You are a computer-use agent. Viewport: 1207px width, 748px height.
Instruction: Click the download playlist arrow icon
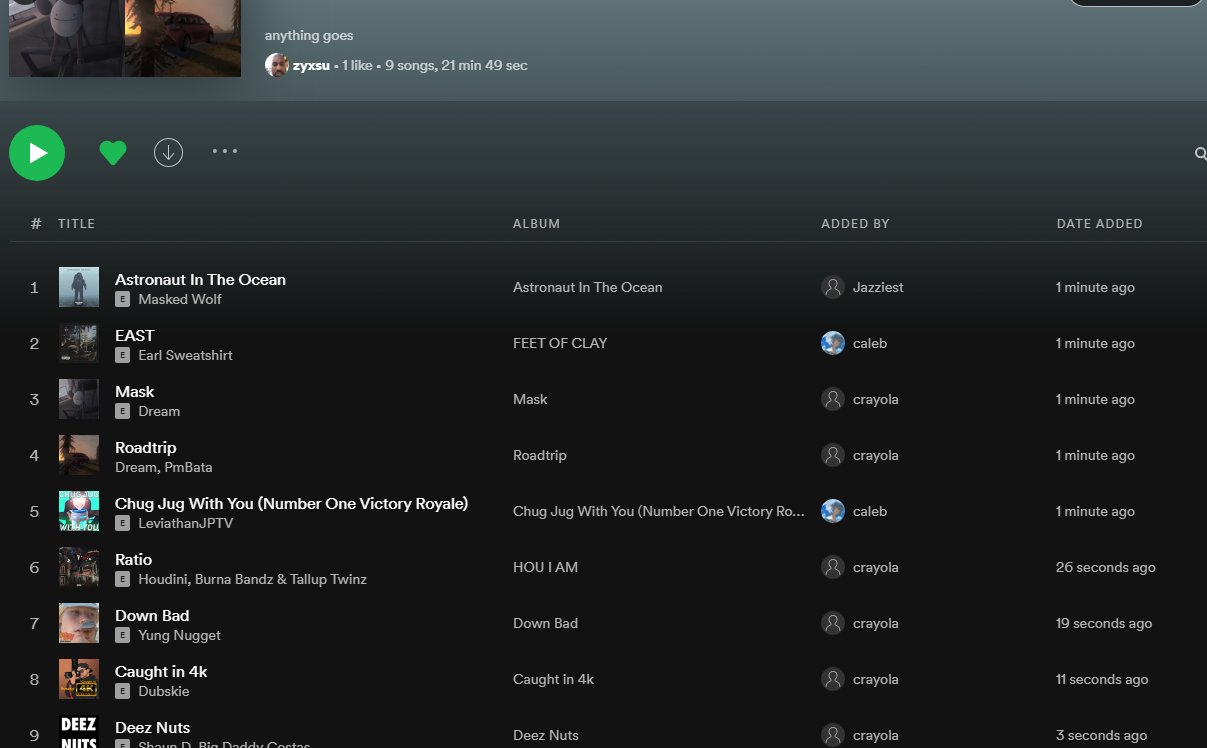[168, 152]
